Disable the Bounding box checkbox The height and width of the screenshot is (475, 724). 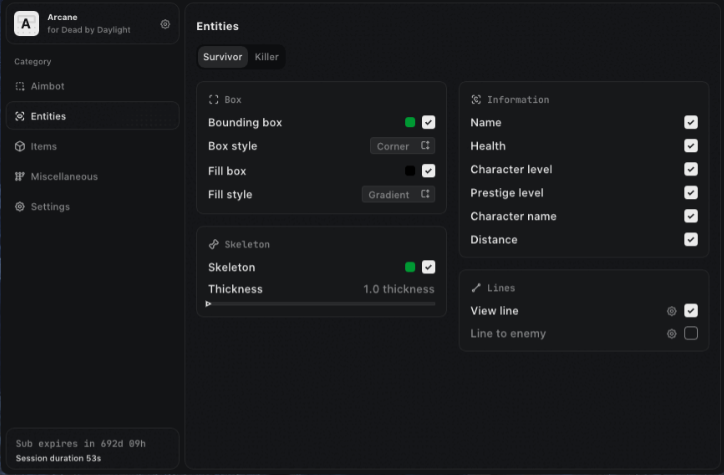tap(428, 123)
